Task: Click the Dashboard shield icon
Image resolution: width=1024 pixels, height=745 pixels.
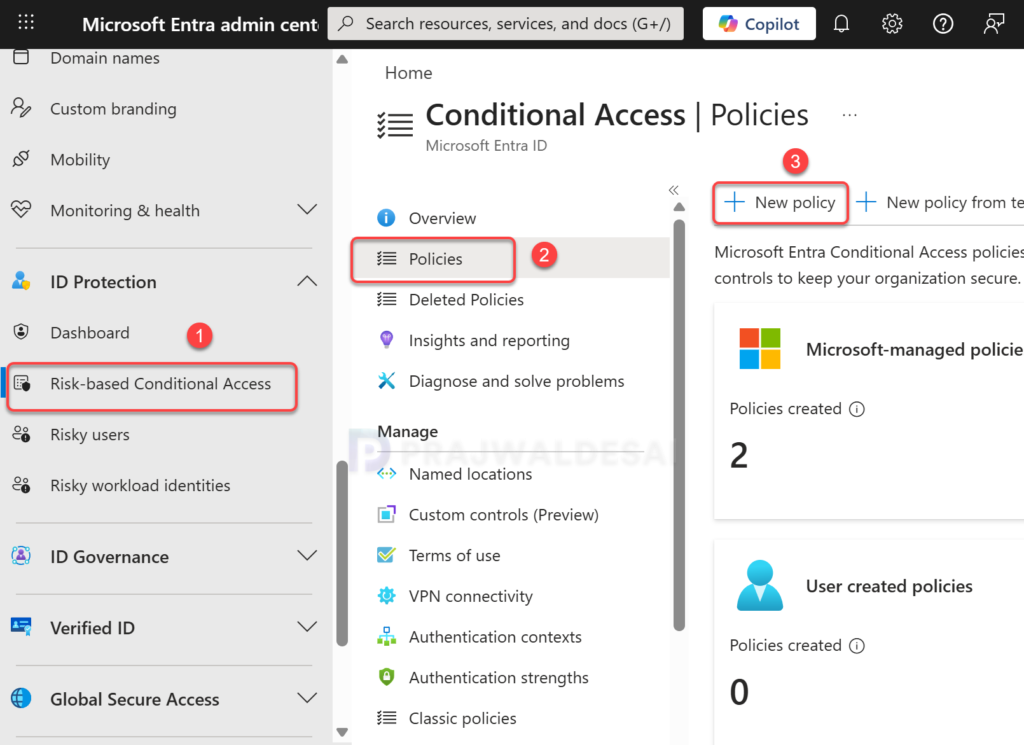Action: [21, 332]
